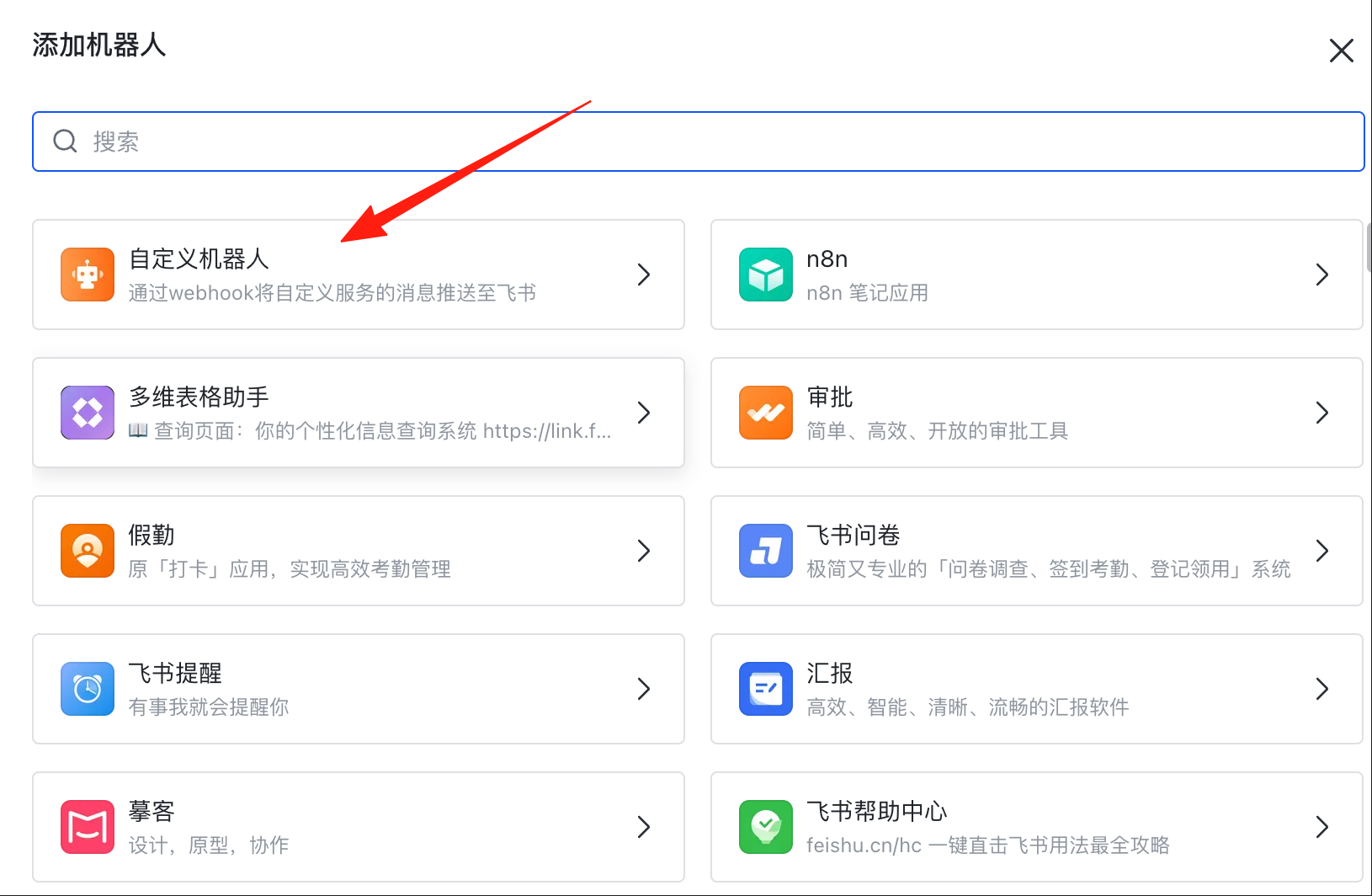This screenshot has width=1372, height=896.
Task: Click the 问卷调查 description under 飞书问卷
Action: (x=1049, y=569)
